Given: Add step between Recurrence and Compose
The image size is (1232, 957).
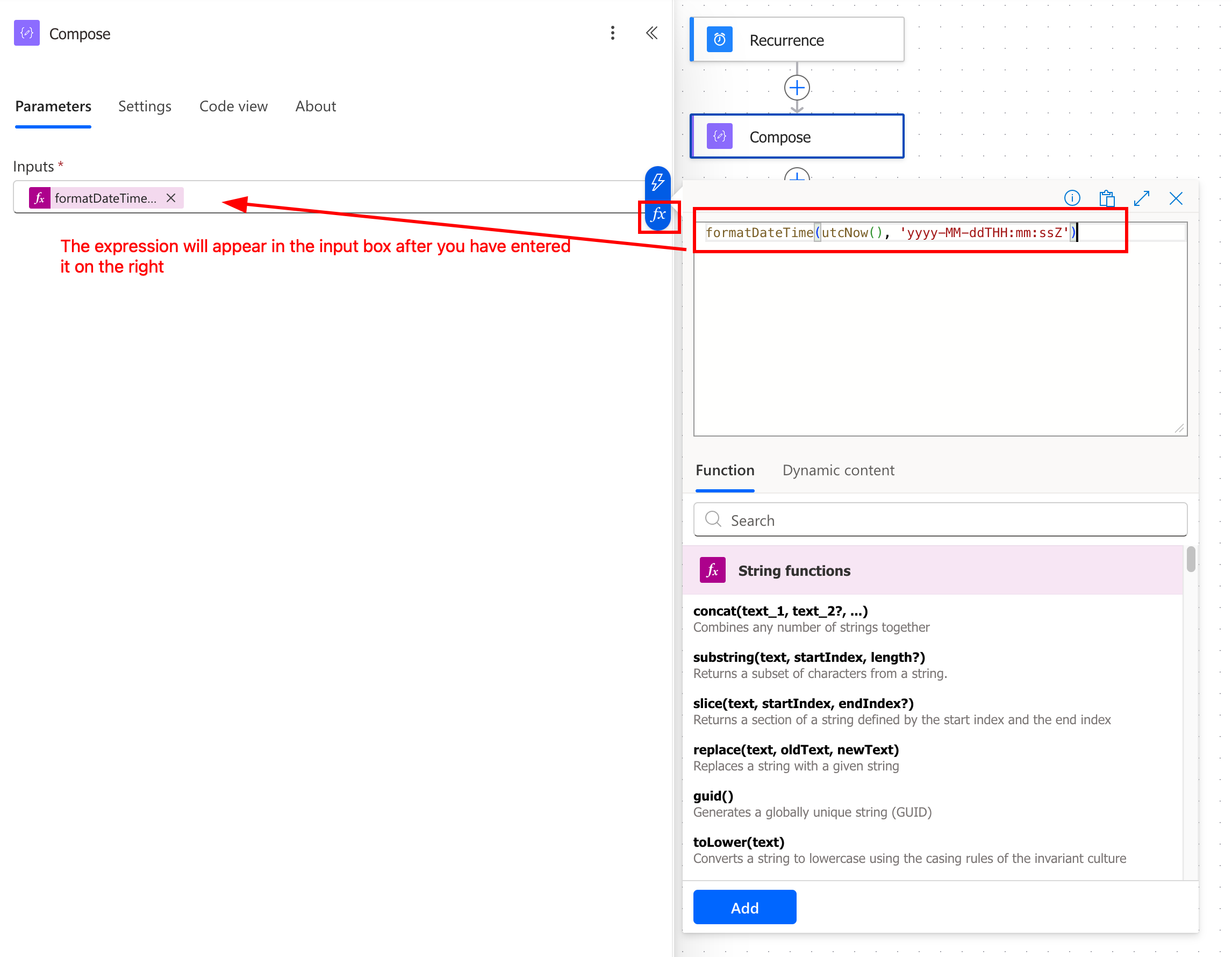Looking at the screenshot, I should click(797, 88).
